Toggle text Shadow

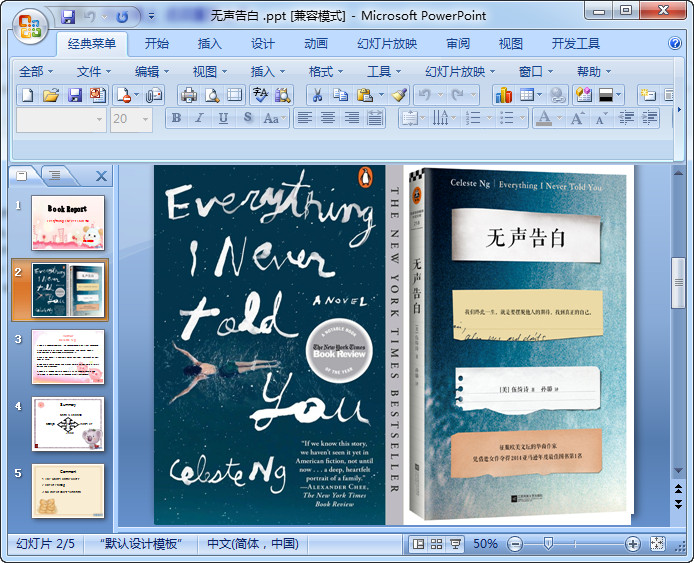[247, 118]
